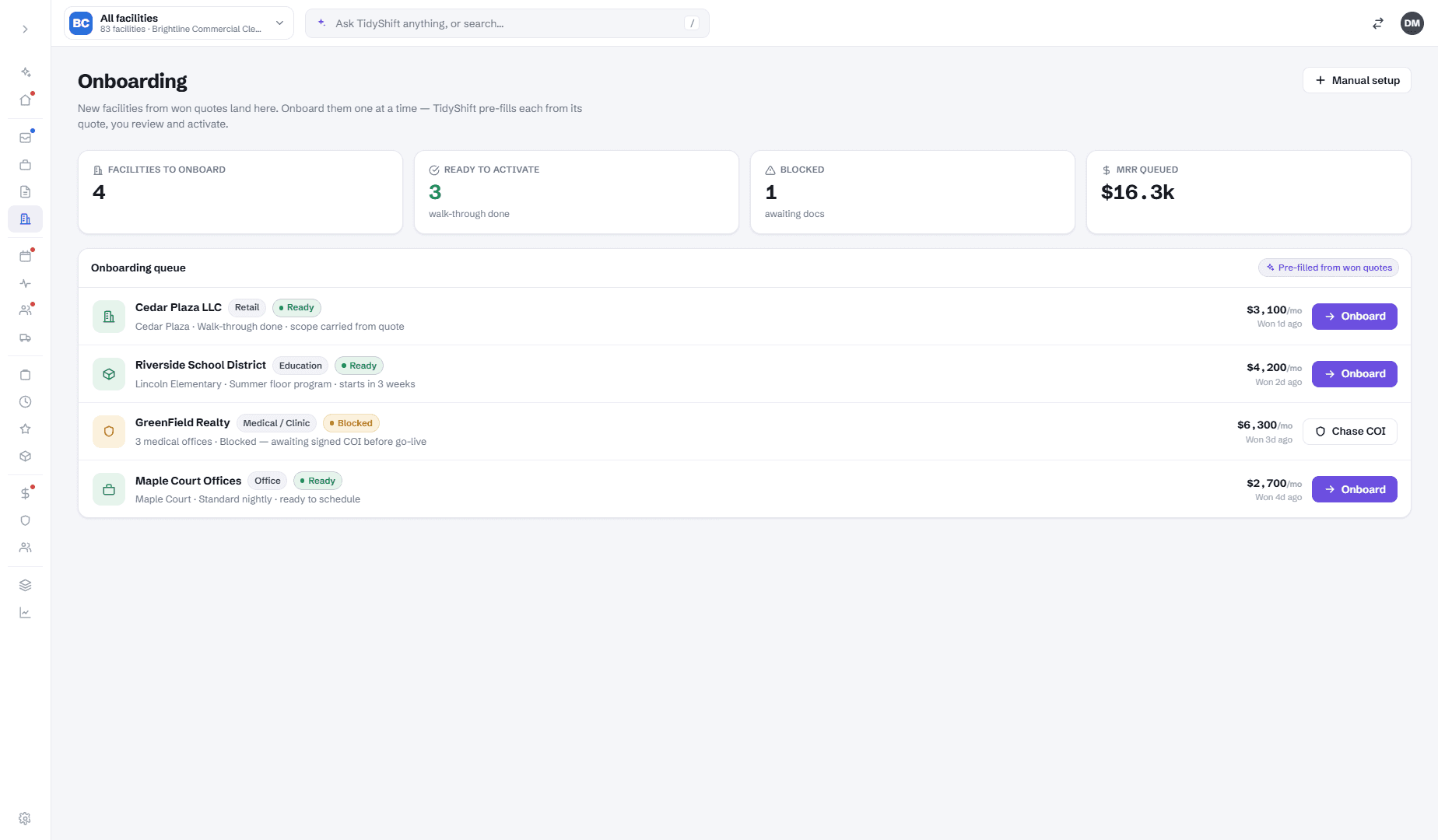
Task: Focus the Ask TidyShift search field
Action: 507,23
